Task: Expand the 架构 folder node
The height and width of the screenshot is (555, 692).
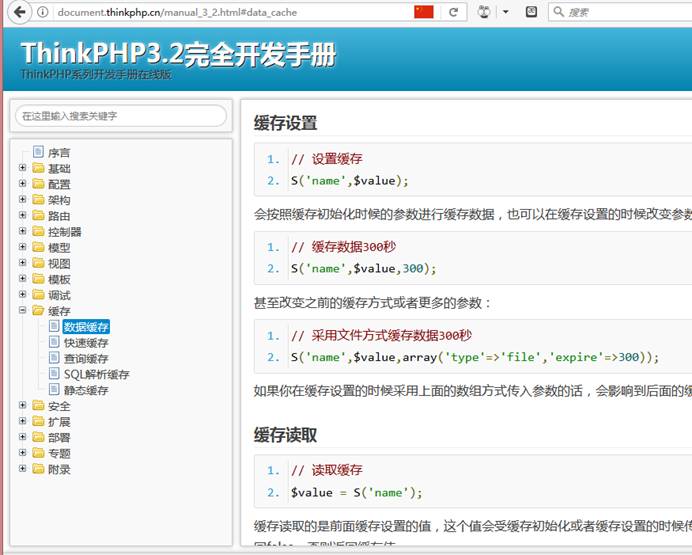Action: coord(23,199)
